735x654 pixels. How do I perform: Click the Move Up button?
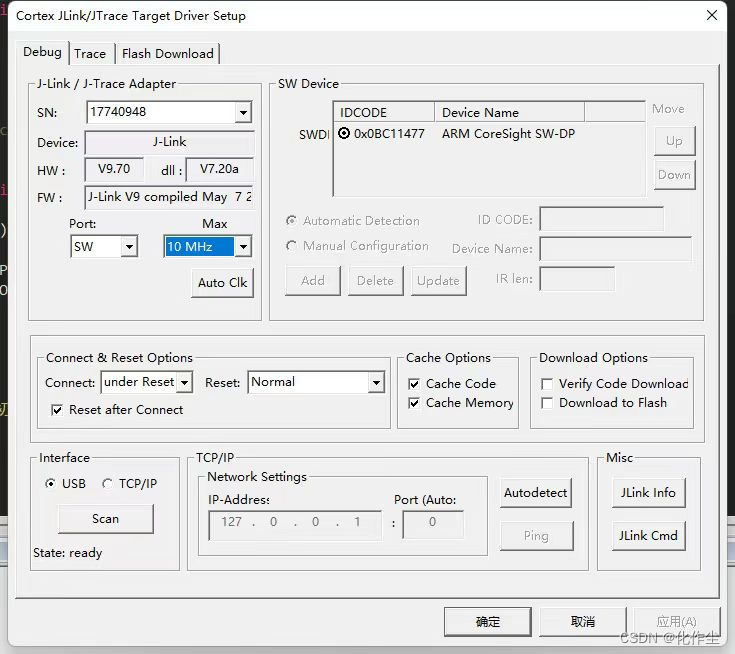[674, 141]
